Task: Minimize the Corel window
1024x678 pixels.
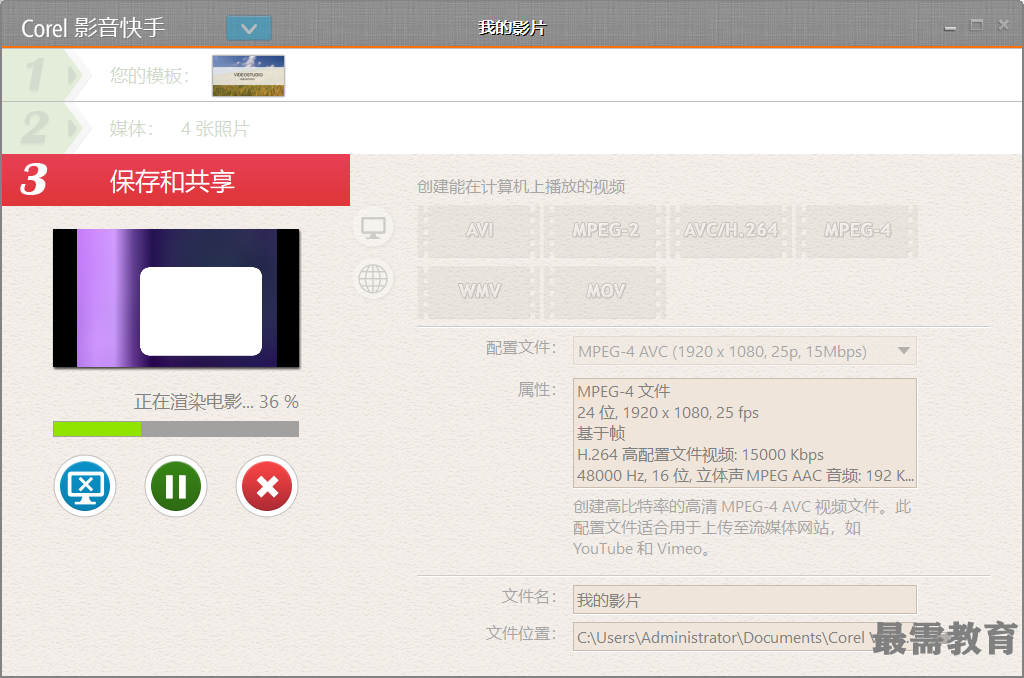Action: click(x=950, y=27)
